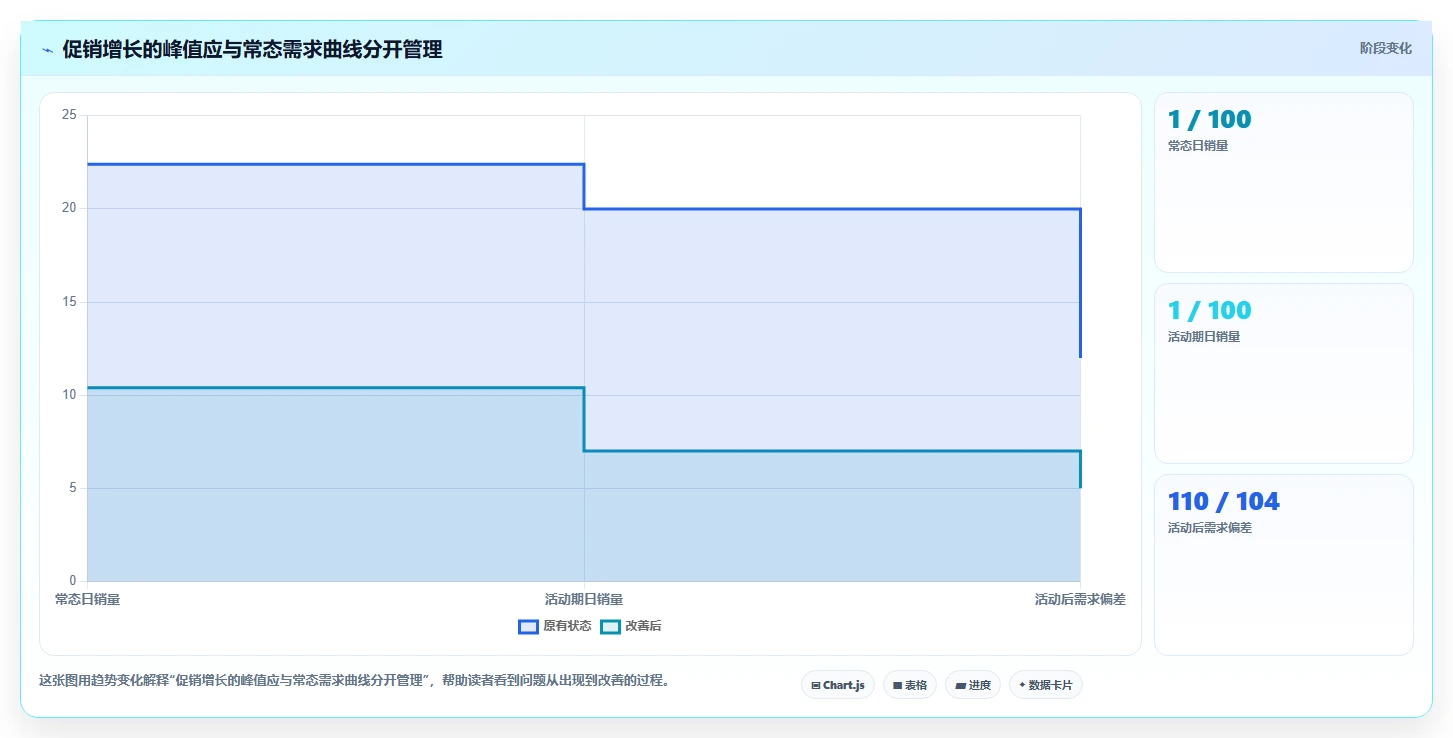Image resolution: width=1453 pixels, height=738 pixels.
Task: Click the y-axis value 10
Action: point(69,394)
